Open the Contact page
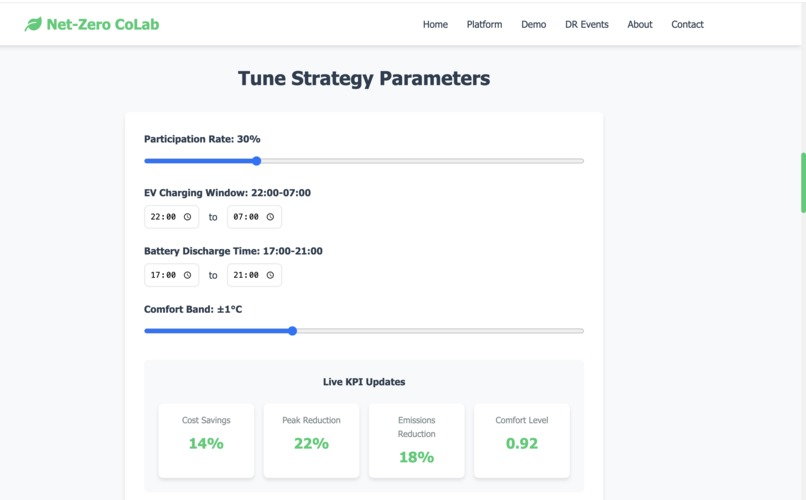The image size is (806, 500). (x=687, y=24)
